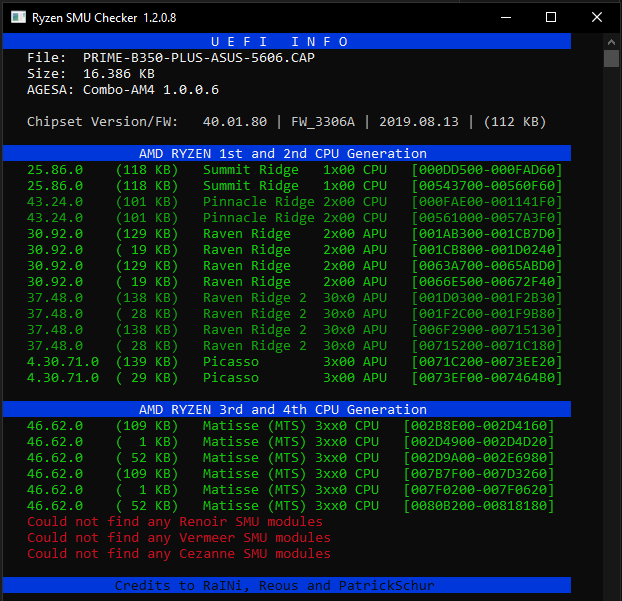Click Matisse address [002D4900-002D4D20]

[479, 442]
